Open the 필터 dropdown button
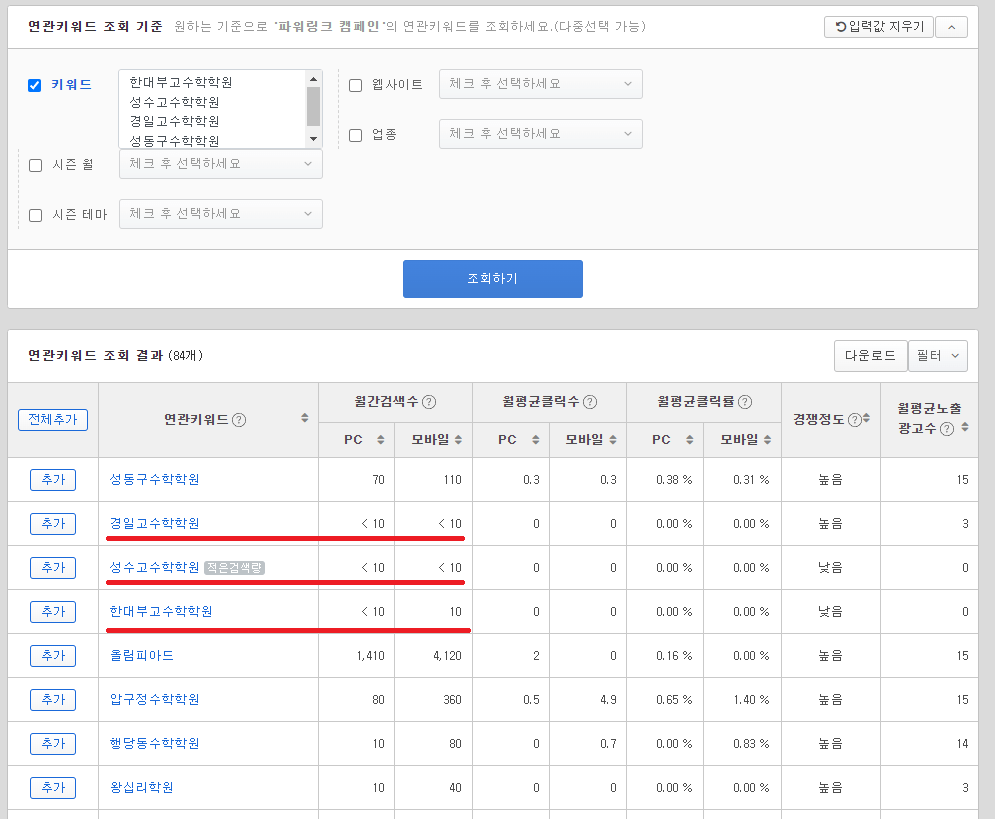 click(x=938, y=356)
